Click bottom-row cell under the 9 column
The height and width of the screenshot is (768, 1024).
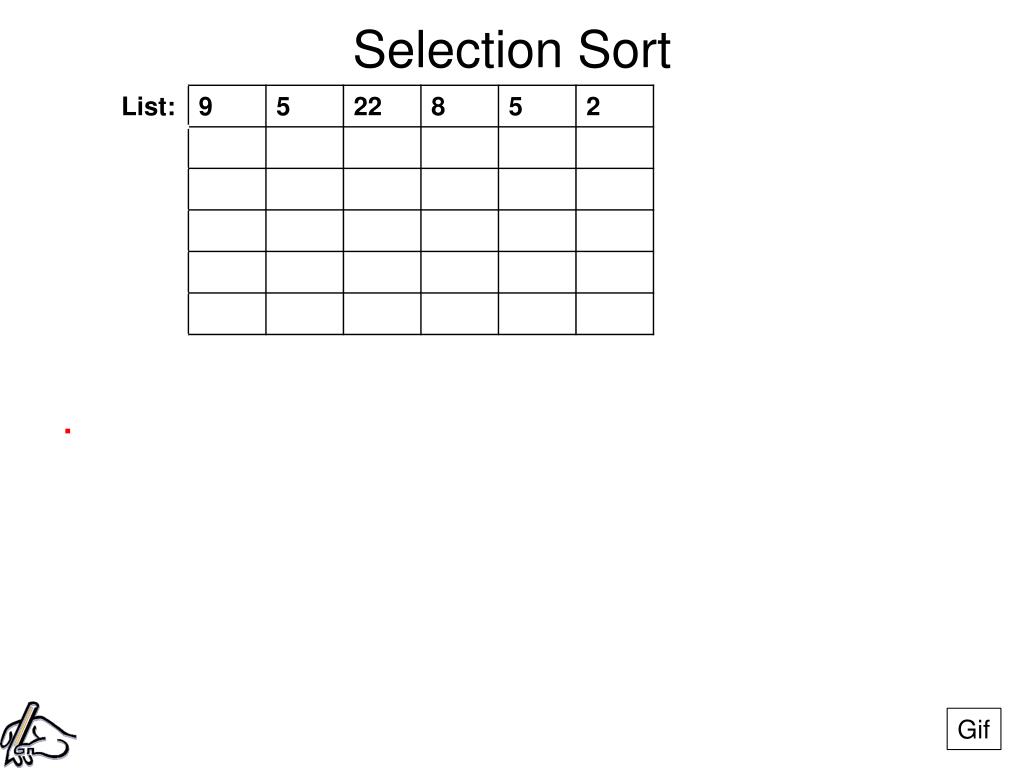pyautogui.click(x=227, y=313)
